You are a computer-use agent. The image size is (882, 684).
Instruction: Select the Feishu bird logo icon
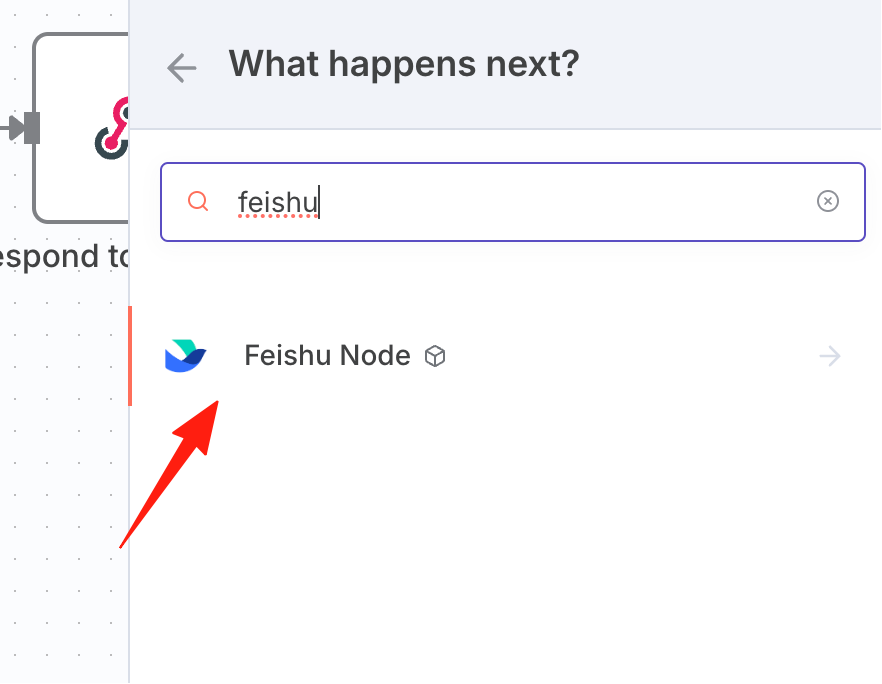point(186,356)
